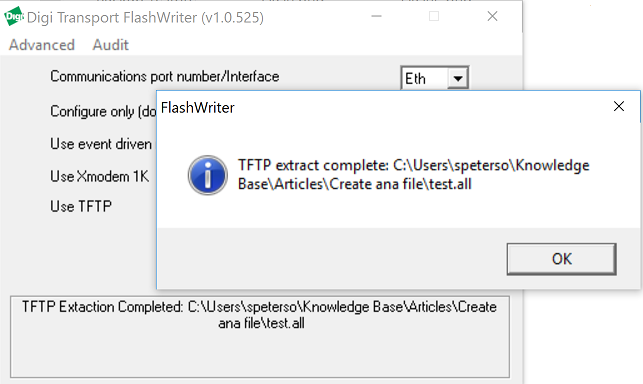Close the FlashWriter message dialog

(618, 106)
